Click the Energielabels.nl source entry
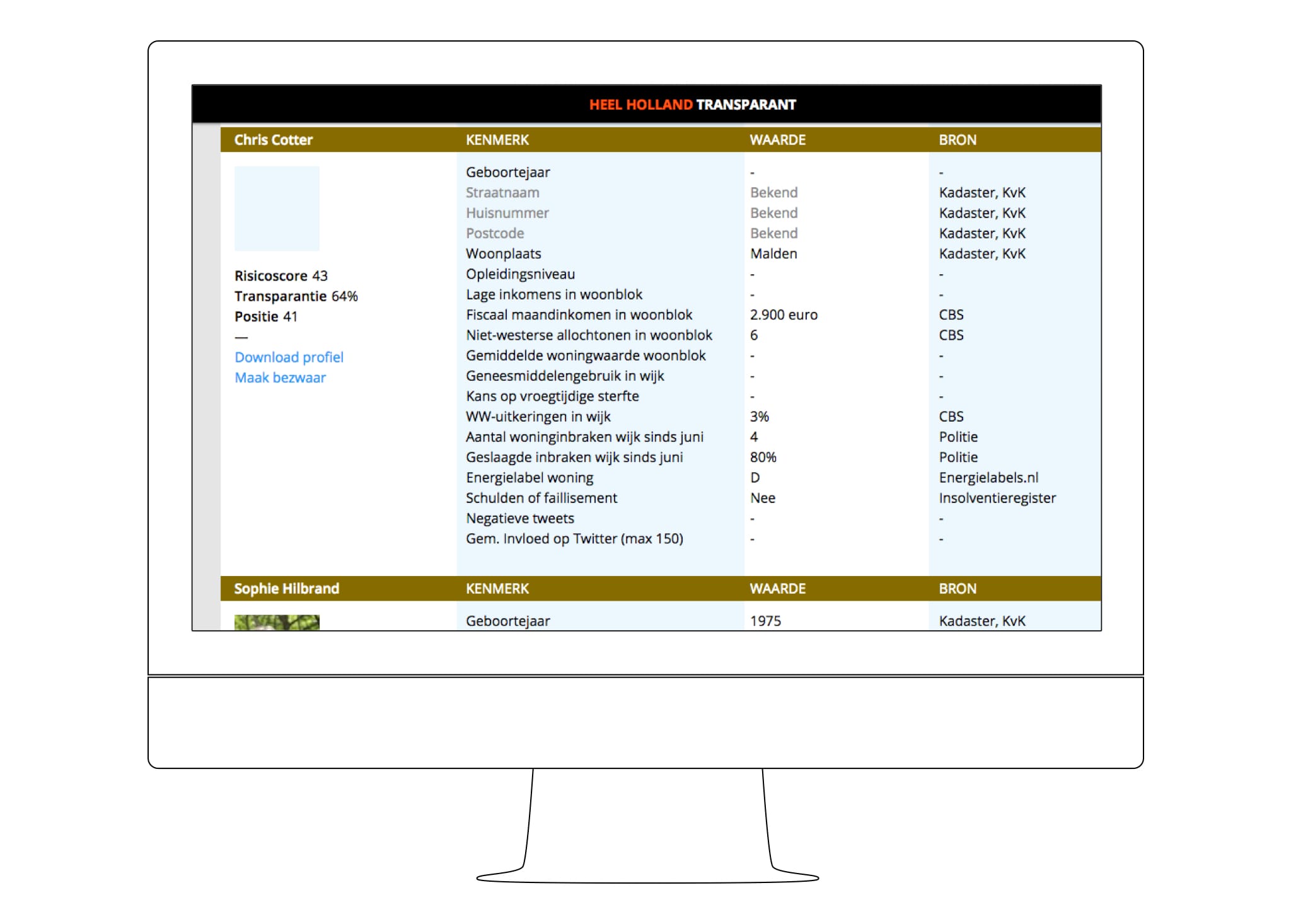The height and width of the screenshot is (924, 1291). (x=988, y=478)
